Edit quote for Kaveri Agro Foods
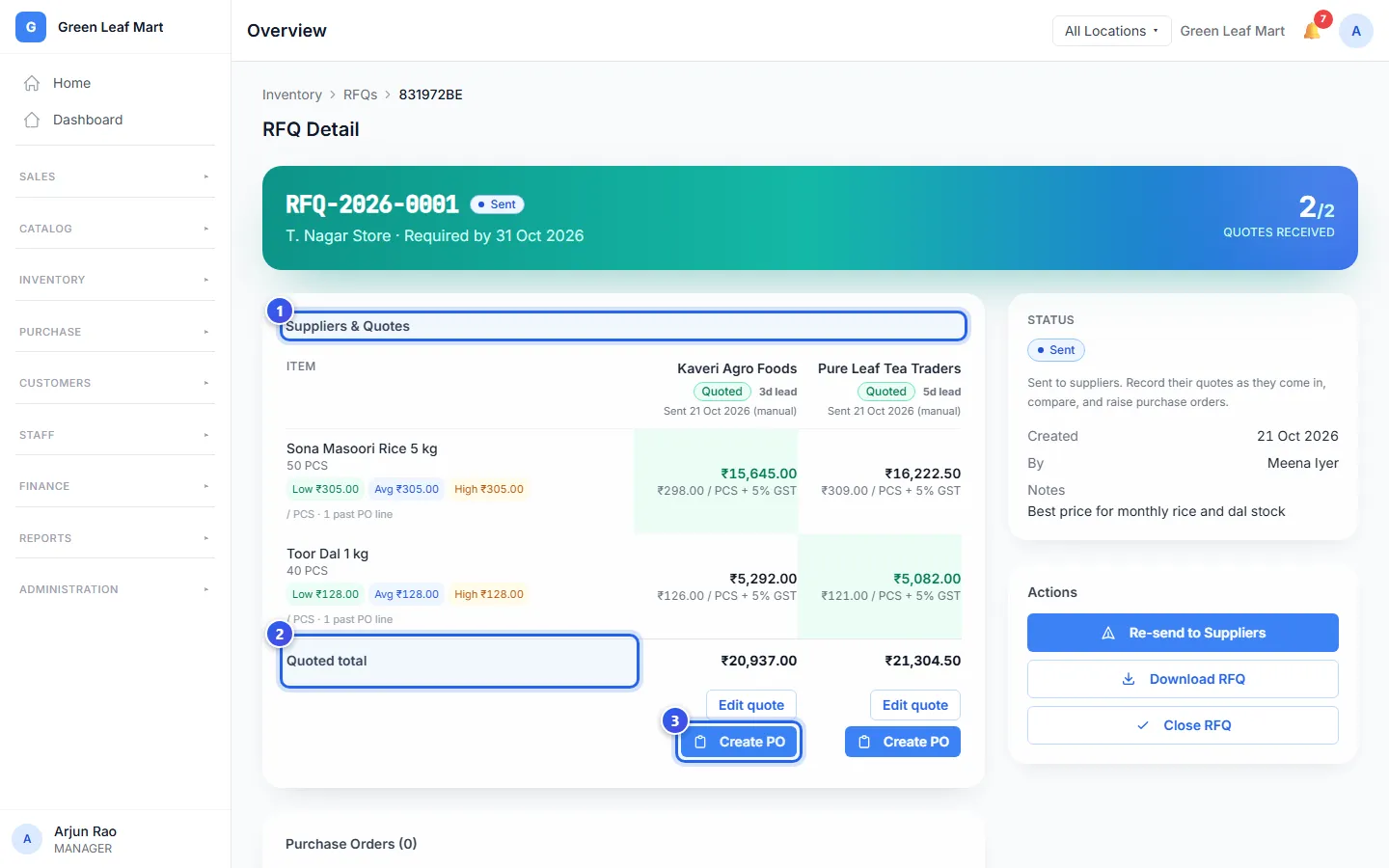Screen dimensions: 1389x868 751,705
